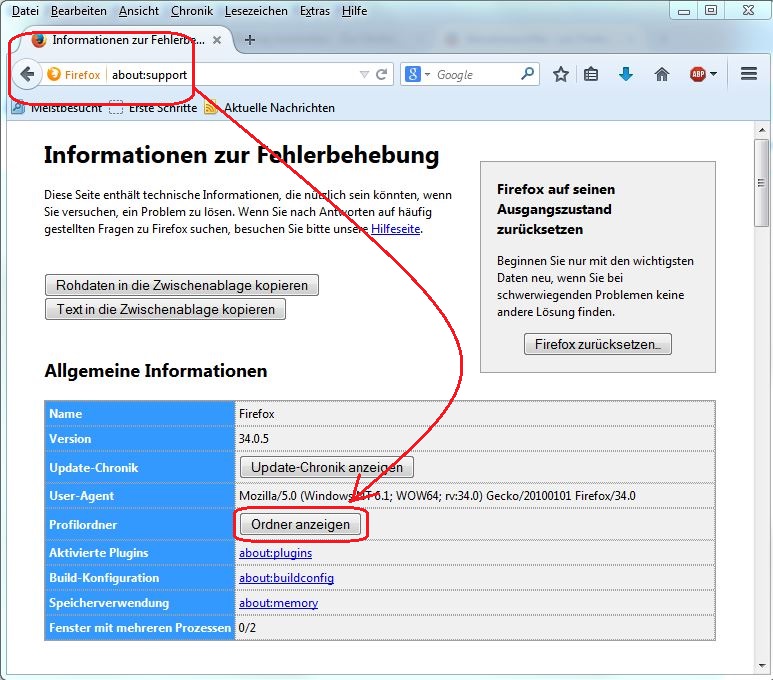Open the about:plugins link
This screenshot has width=773, height=680.
(276, 553)
